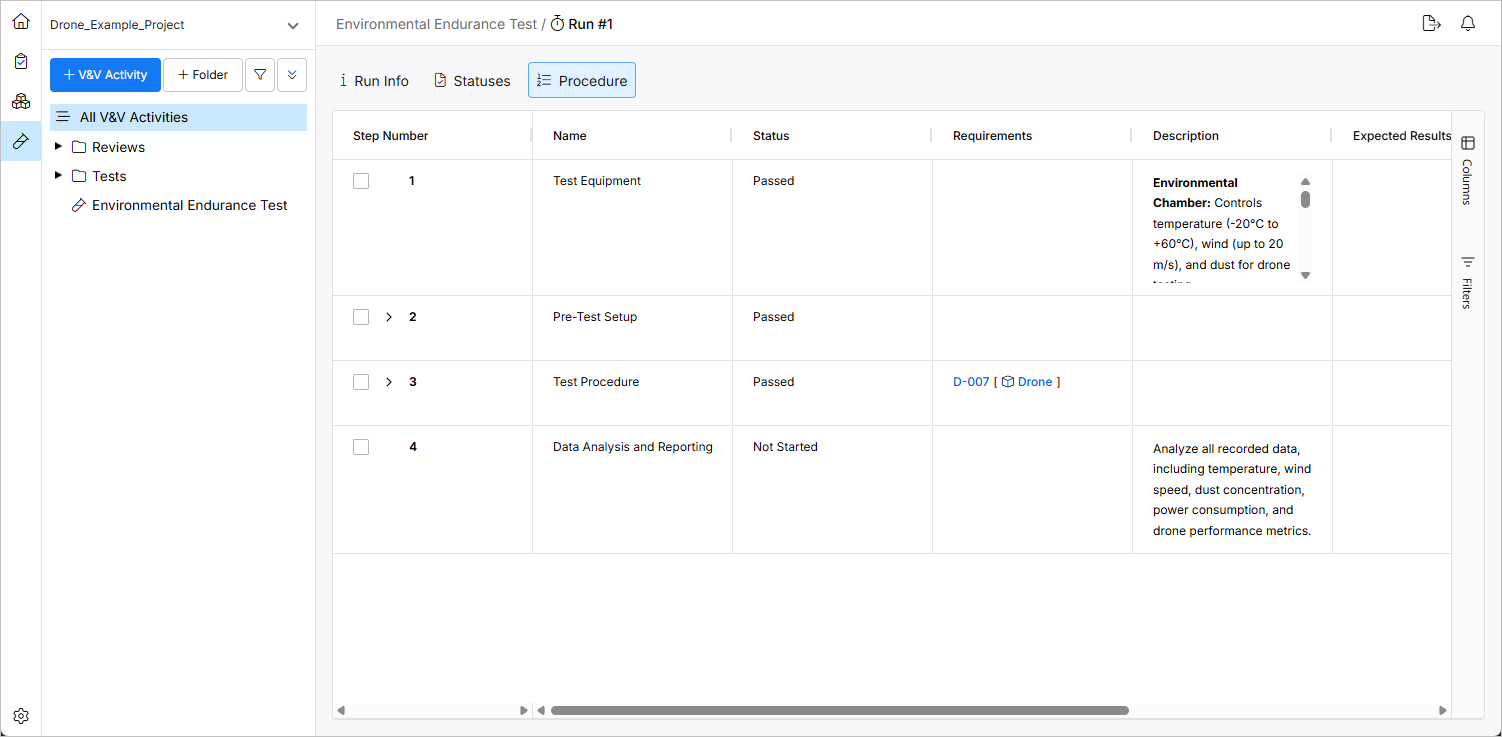This screenshot has height=737, width=1502.
Task: Click the double-chevron expand all icon
Action: point(292,75)
